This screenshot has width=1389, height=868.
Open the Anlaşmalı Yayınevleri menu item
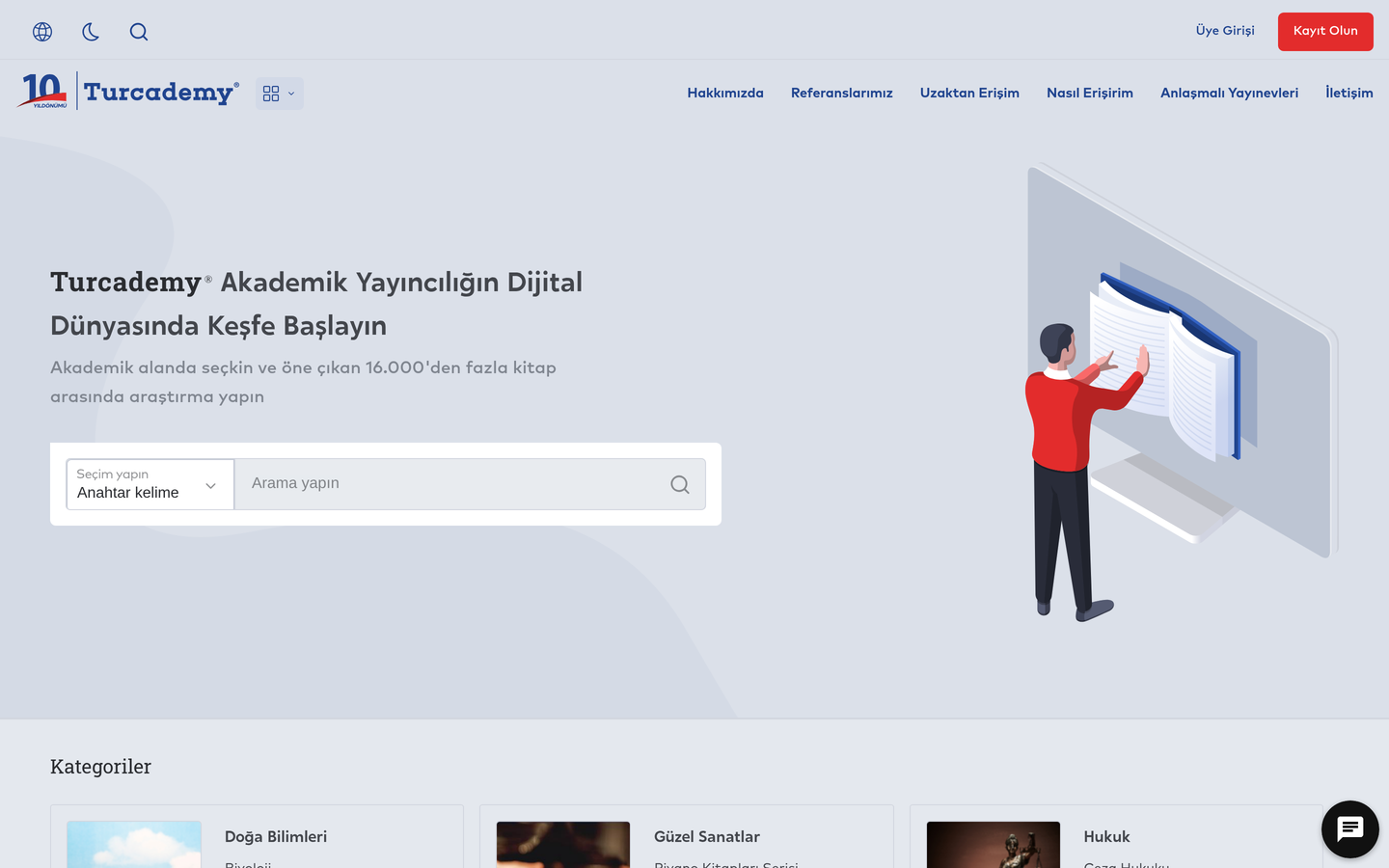(x=1229, y=94)
